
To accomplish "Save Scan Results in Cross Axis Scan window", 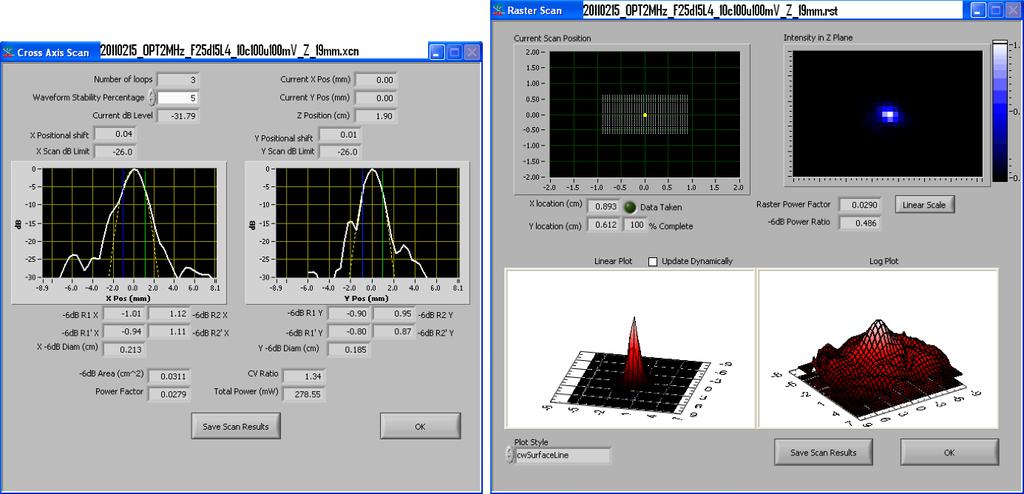I will point(236,426).
